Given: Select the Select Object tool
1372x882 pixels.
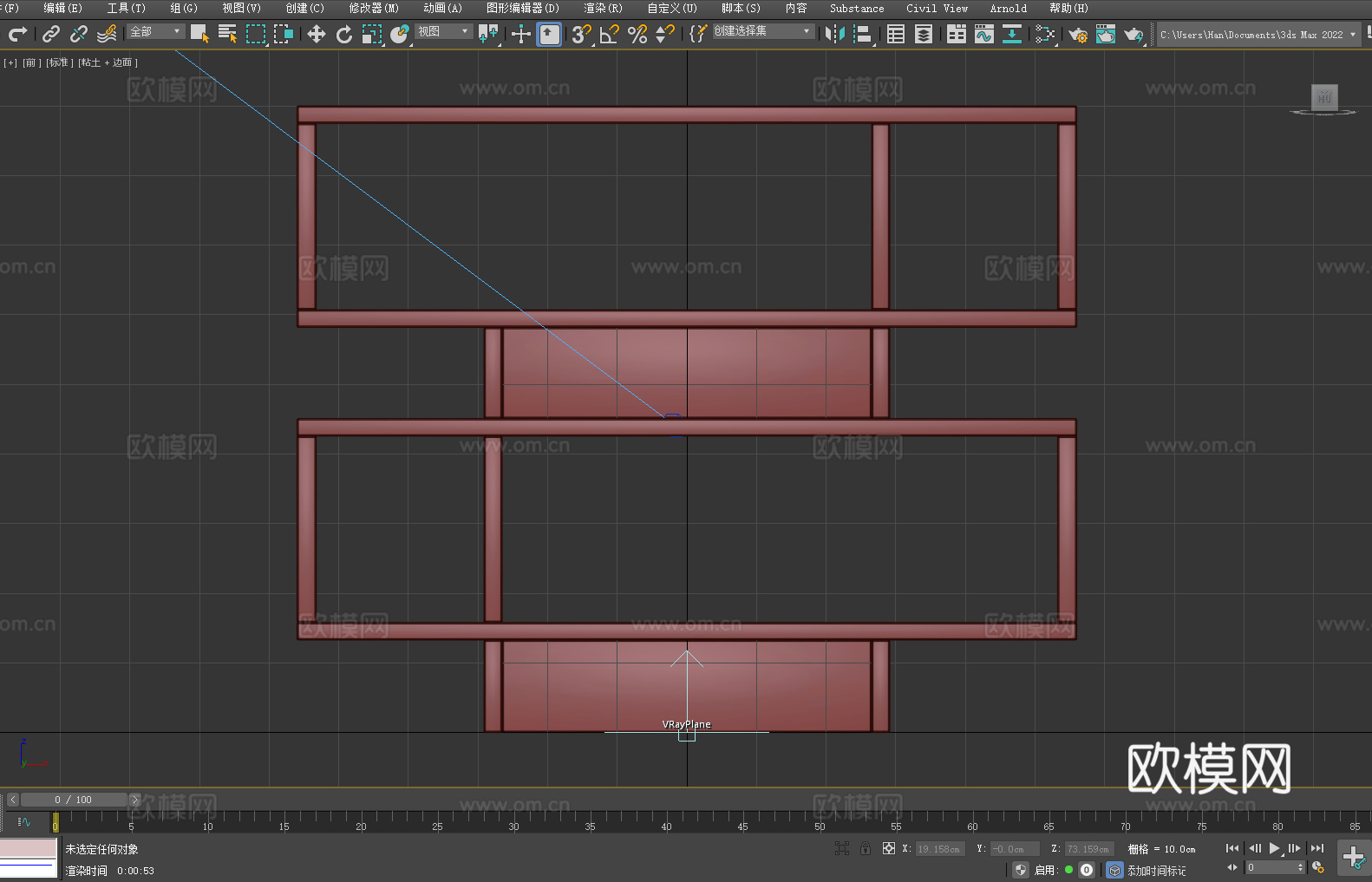Looking at the screenshot, I should pyautogui.click(x=200, y=34).
